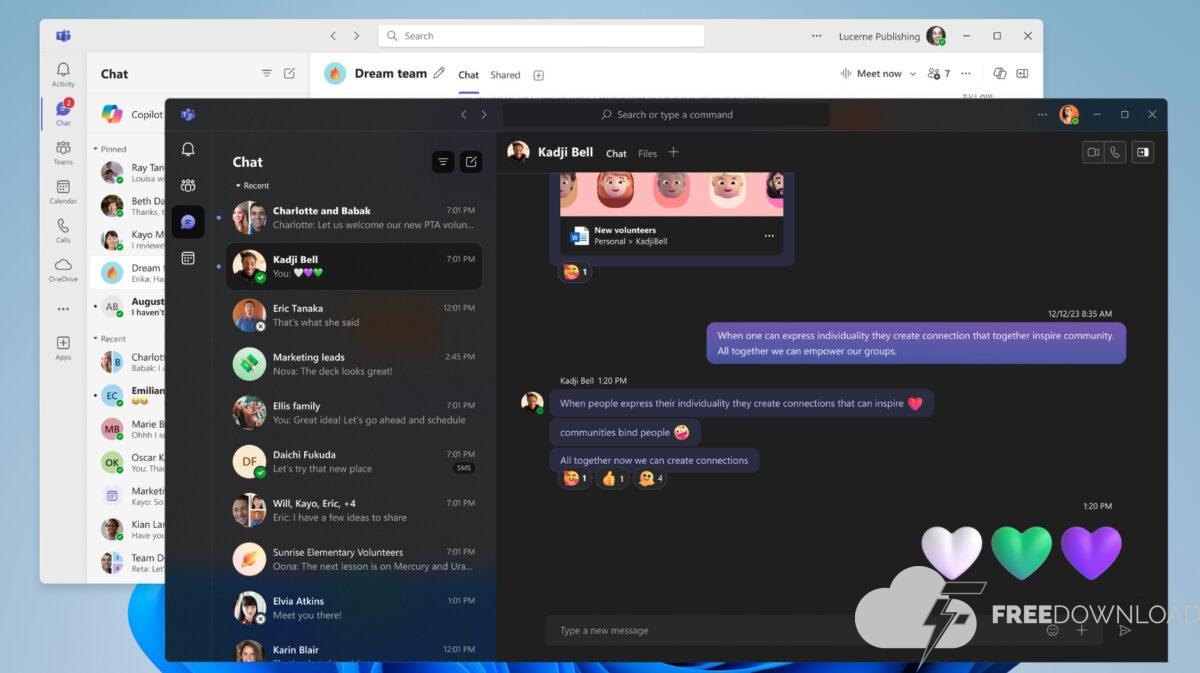
Task: Toggle the side panel button in chat header
Action: point(1143,152)
